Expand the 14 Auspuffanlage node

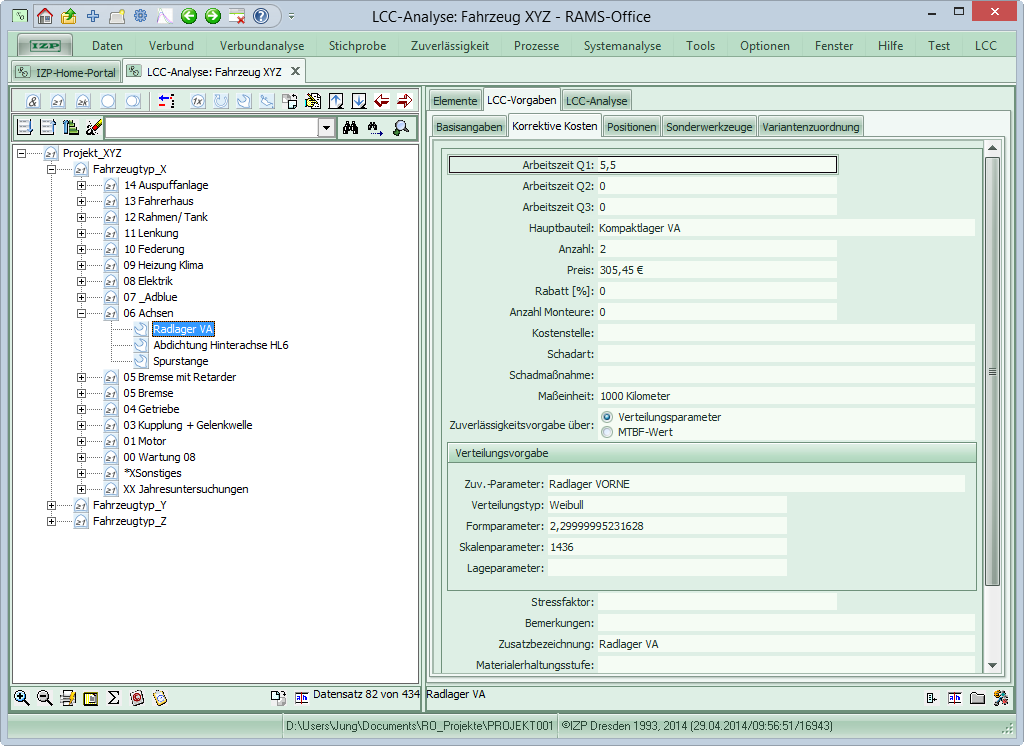point(81,186)
